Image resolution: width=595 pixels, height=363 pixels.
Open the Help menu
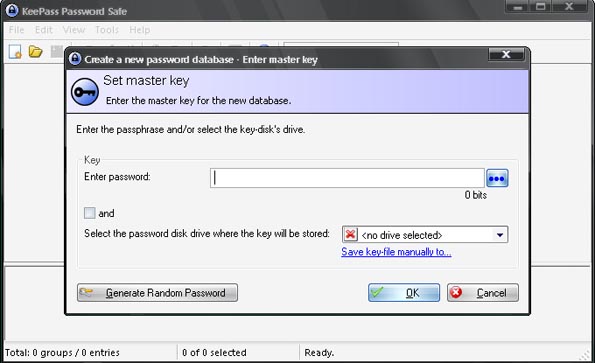click(x=140, y=30)
